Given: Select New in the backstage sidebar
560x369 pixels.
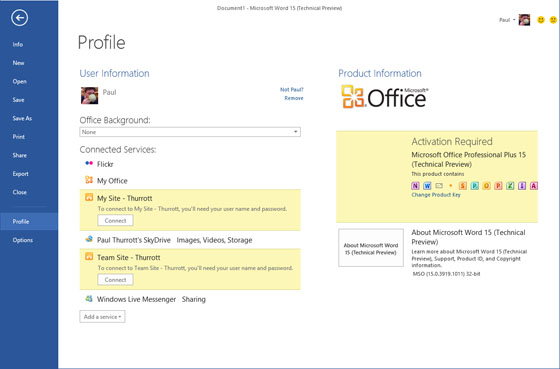Looking at the screenshot, I should tap(18, 63).
